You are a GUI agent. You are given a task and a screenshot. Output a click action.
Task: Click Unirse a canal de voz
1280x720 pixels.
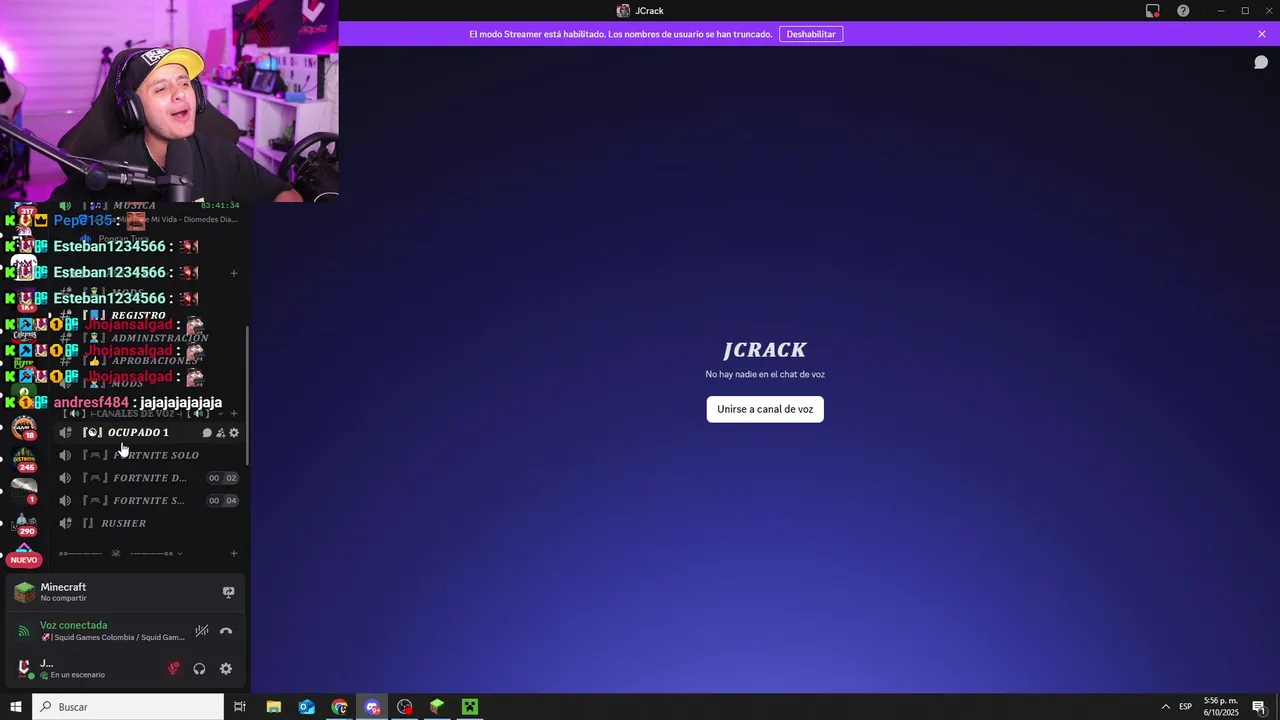pos(765,409)
